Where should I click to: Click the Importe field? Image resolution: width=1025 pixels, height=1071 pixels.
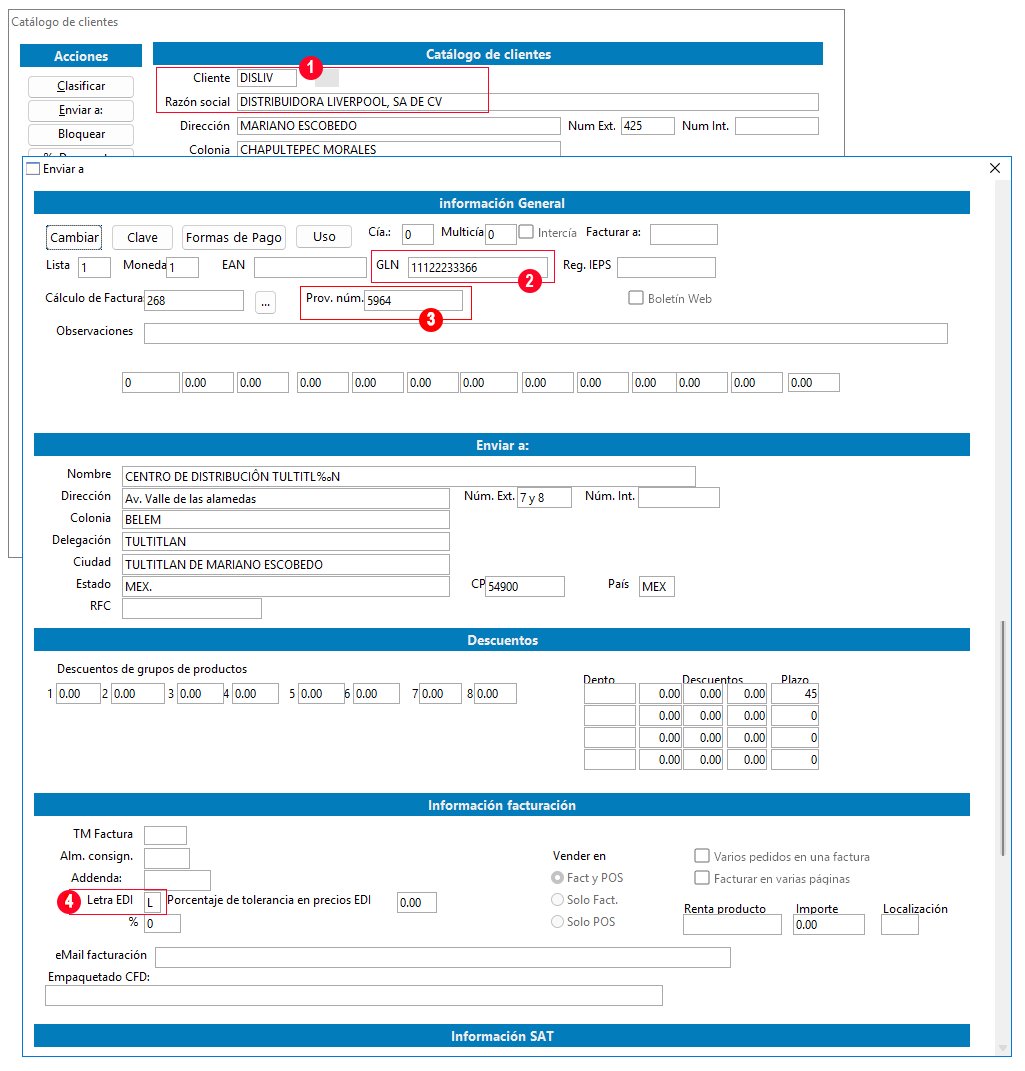click(829, 925)
